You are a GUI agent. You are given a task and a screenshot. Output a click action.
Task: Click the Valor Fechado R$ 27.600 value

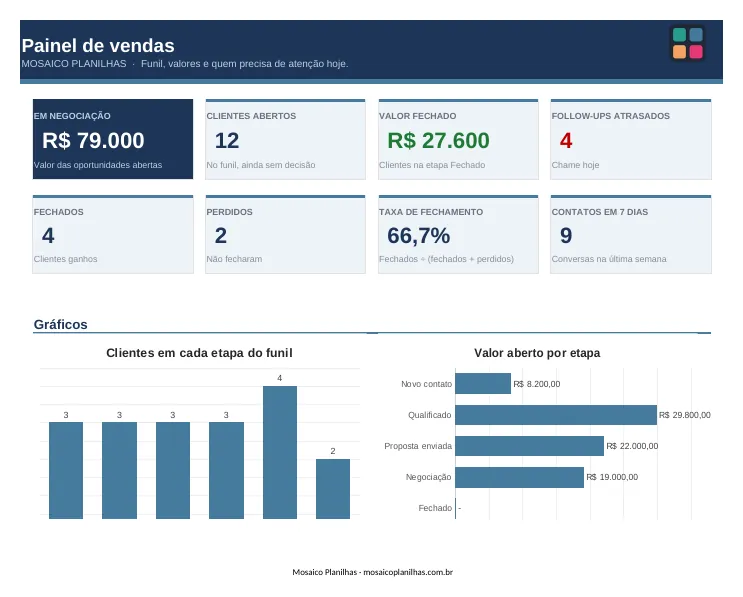point(438,141)
